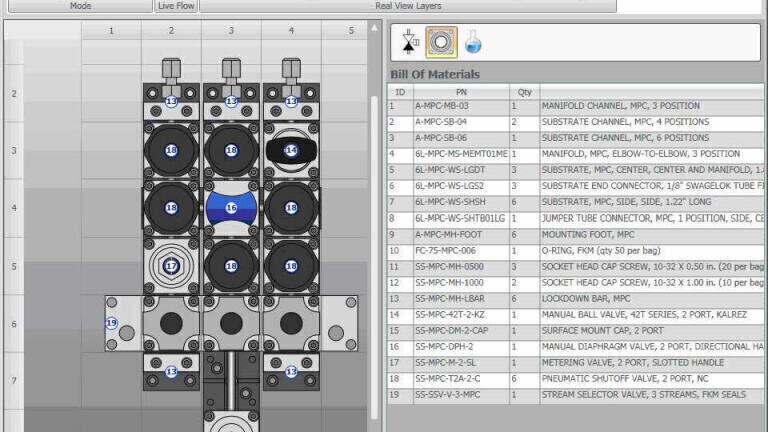Screen dimensions: 768x432
Task: Click the manual ball valve marked 14
Action: (x=291, y=150)
